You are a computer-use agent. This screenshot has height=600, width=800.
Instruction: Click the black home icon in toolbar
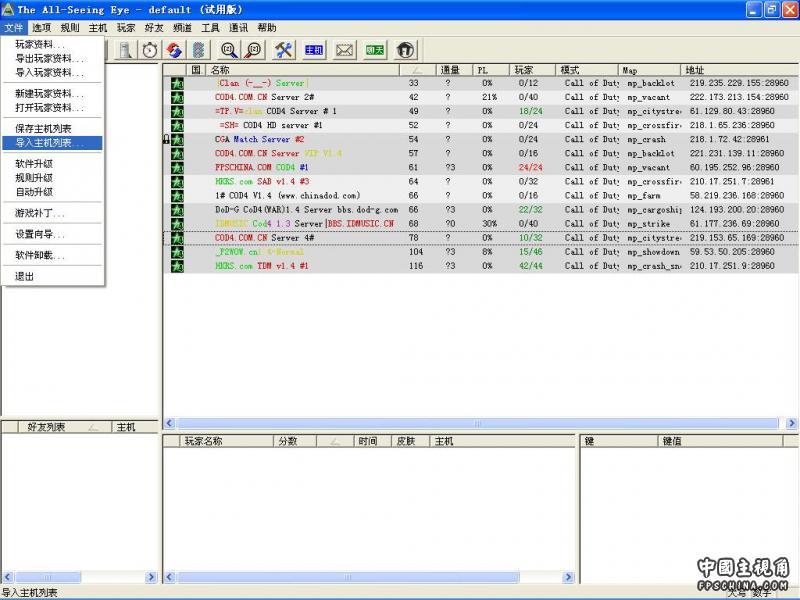406,50
